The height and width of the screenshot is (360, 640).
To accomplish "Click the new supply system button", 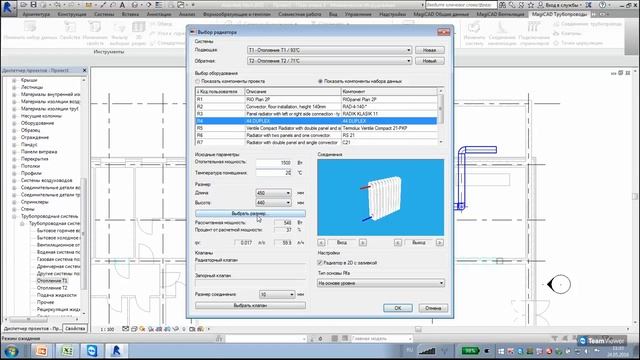I will click(x=430, y=50).
